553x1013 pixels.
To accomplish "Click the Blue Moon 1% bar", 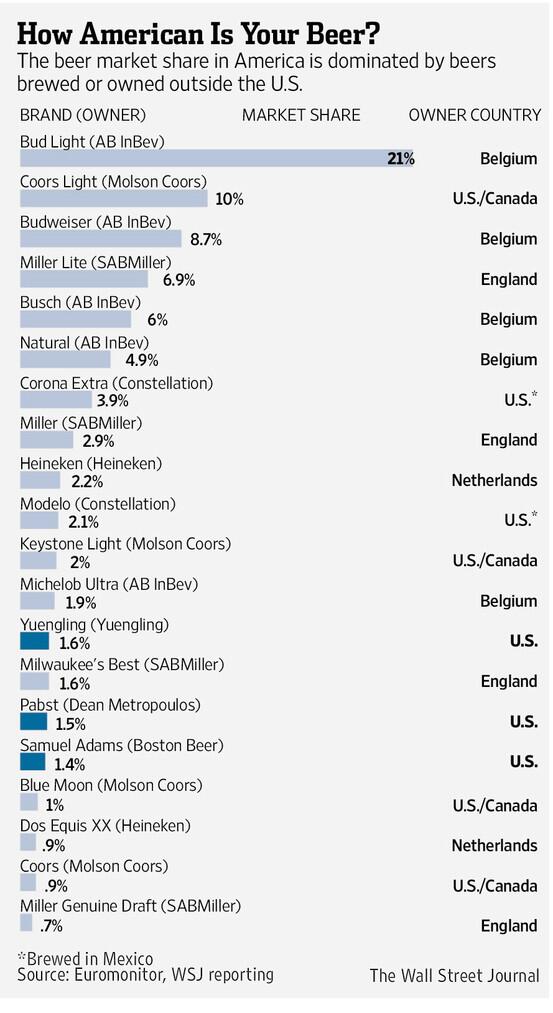I will click(29, 802).
